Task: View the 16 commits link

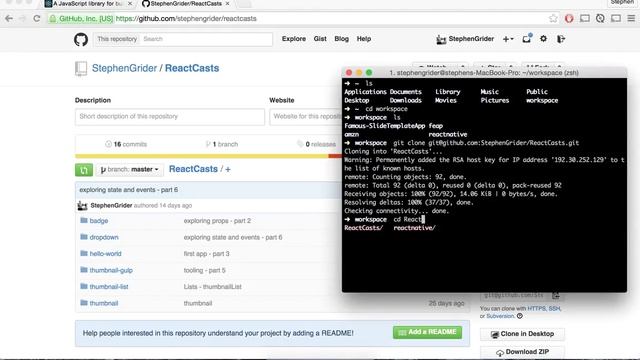Action: point(126,144)
